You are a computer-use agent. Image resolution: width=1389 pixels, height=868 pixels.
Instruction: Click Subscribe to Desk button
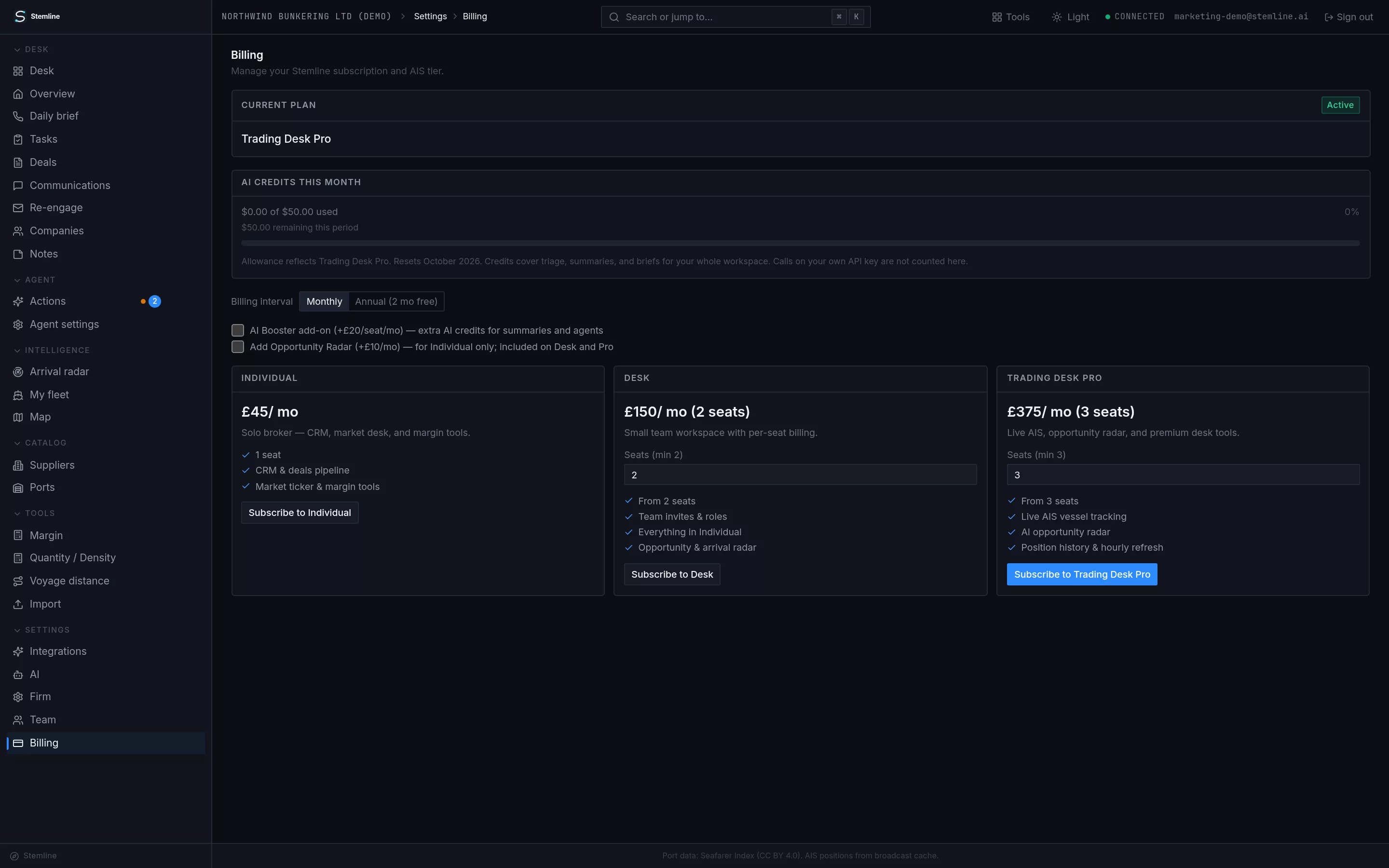click(672, 575)
